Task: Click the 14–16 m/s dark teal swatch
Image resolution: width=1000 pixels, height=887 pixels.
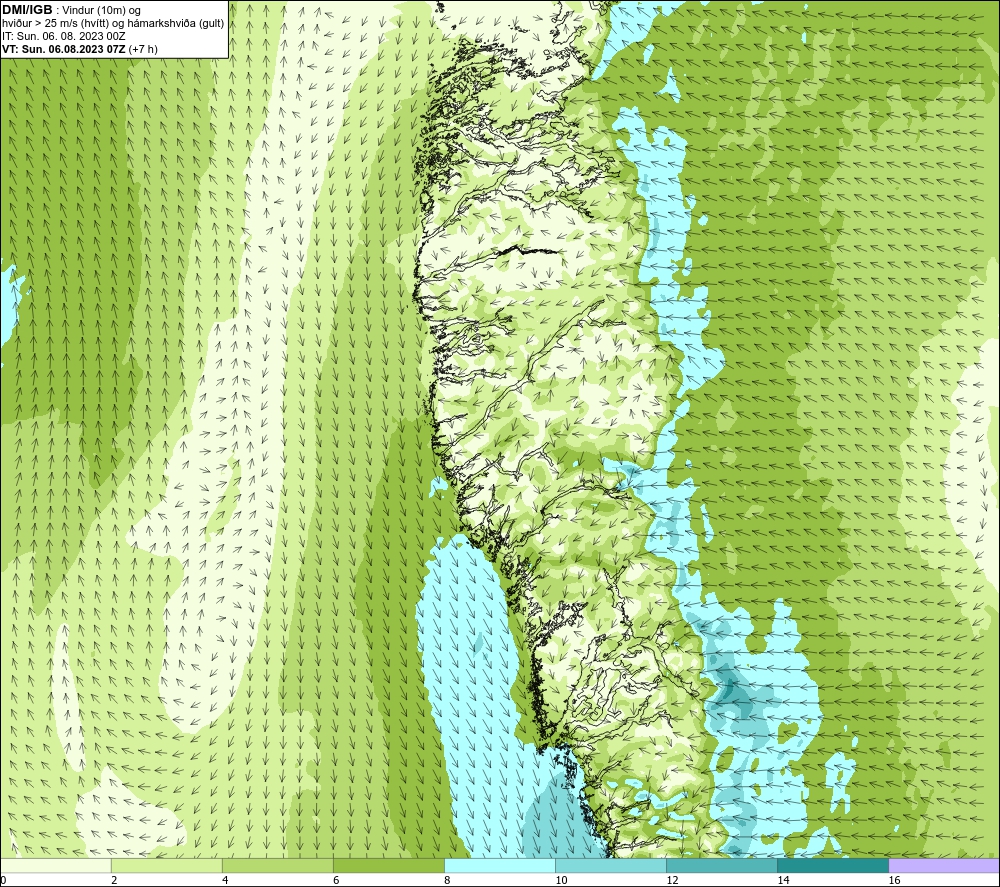Action: tap(833, 865)
